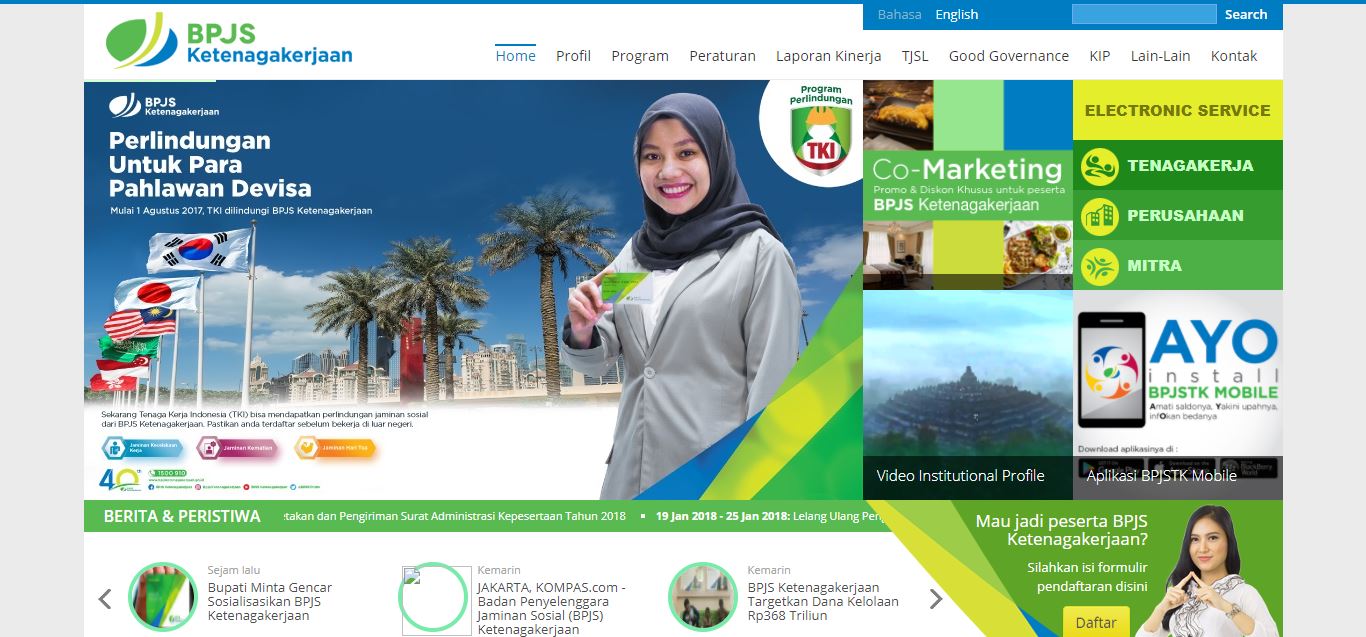The height and width of the screenshot is (637, 1366).
Task: Click the Bupati news round thumbnail
Action: click(x=163, y=597)
